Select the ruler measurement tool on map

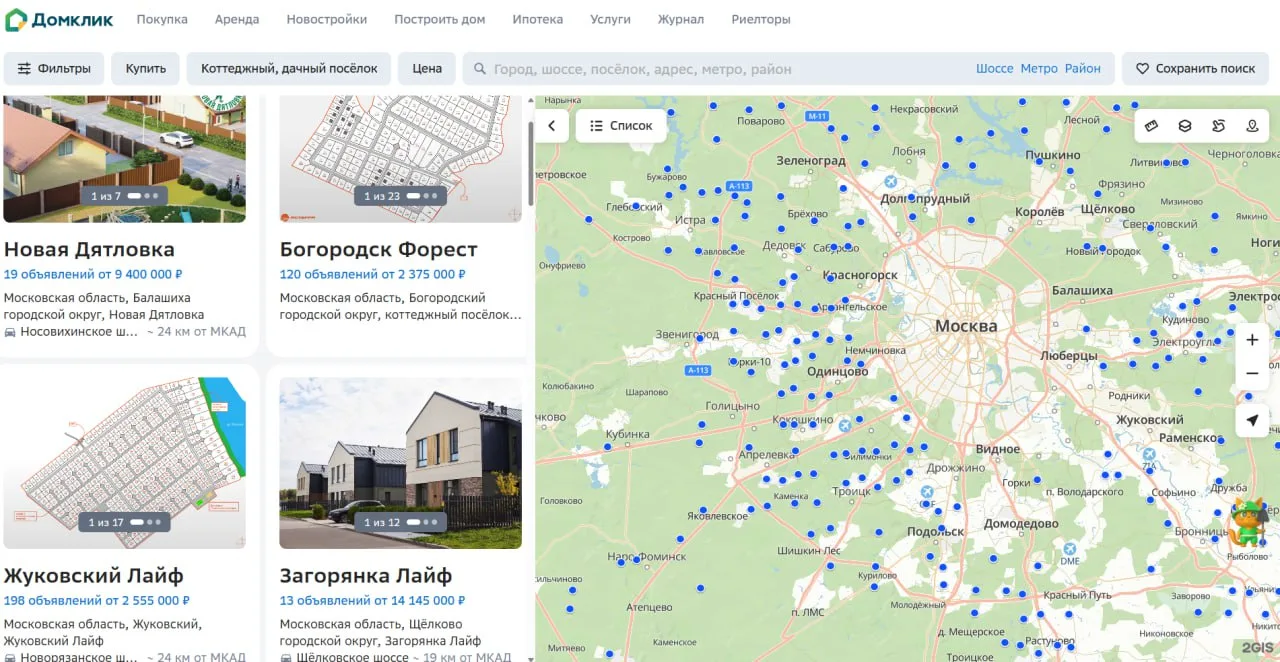pos(1151,126)
